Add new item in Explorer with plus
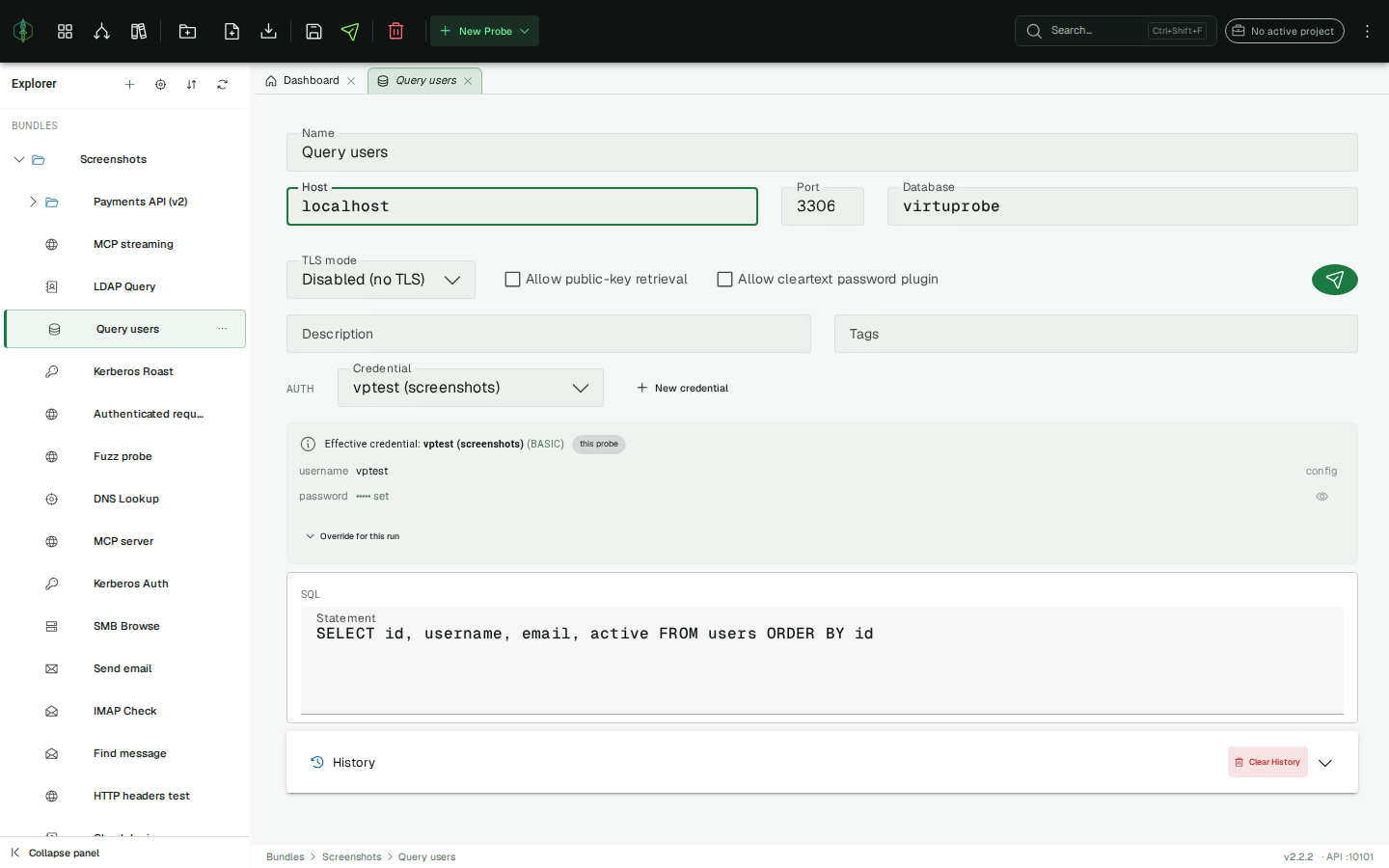This screenshot has height=868, width=1389. pyautogui.click(x=129, y=84)
